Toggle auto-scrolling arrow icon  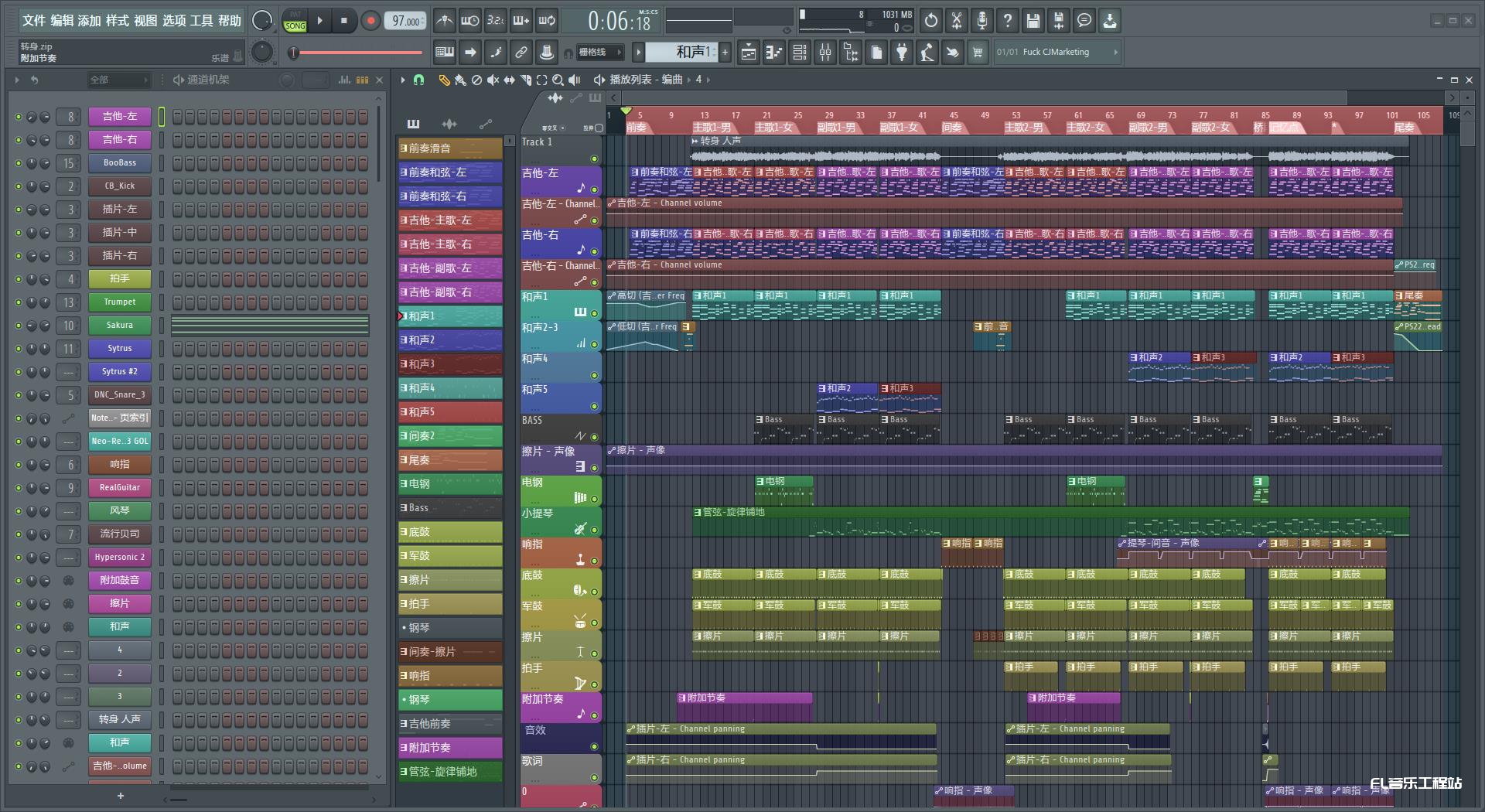[470, 52]
